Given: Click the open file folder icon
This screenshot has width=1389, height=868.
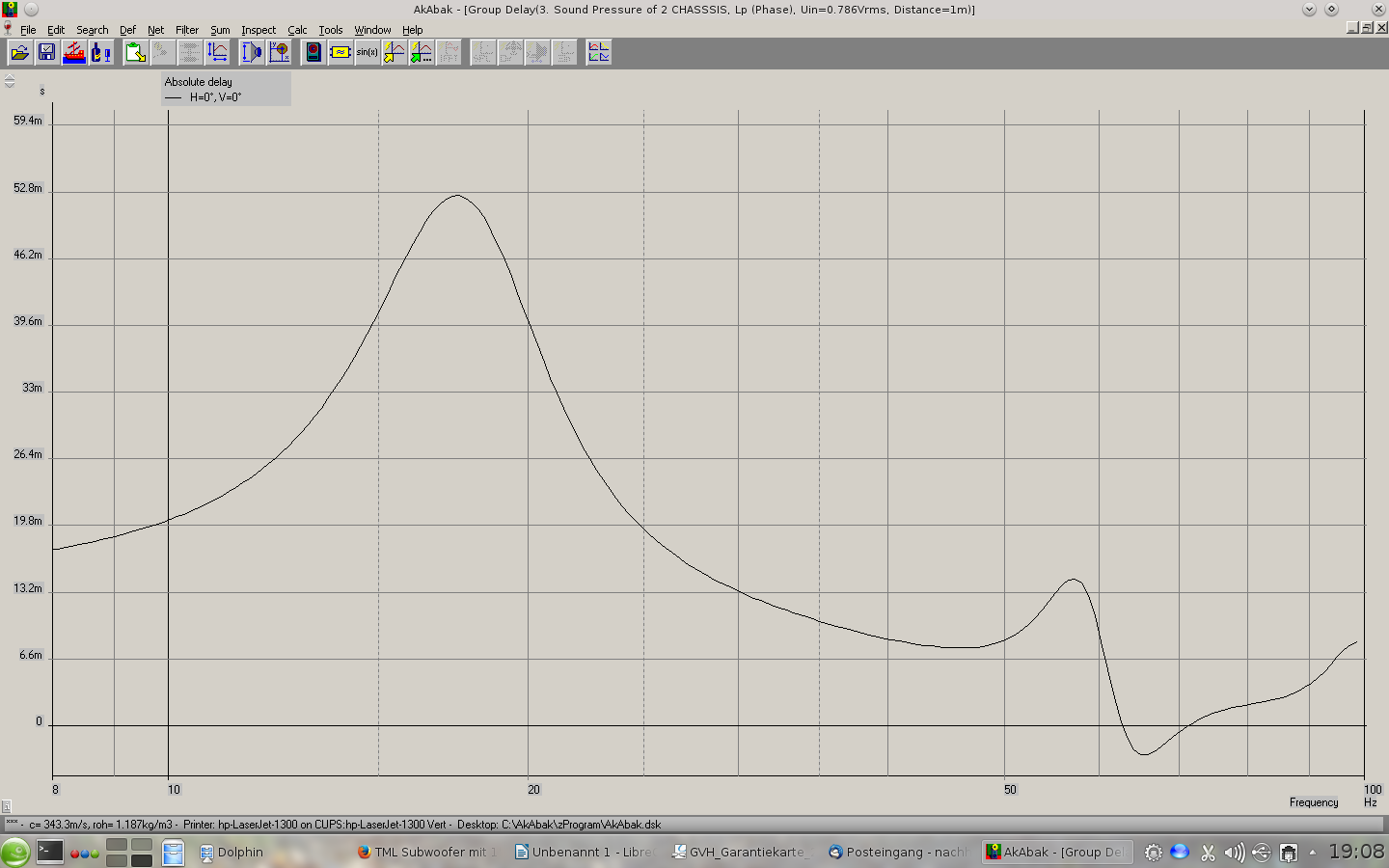Looking at the screenshot, I should coord(19,52).
